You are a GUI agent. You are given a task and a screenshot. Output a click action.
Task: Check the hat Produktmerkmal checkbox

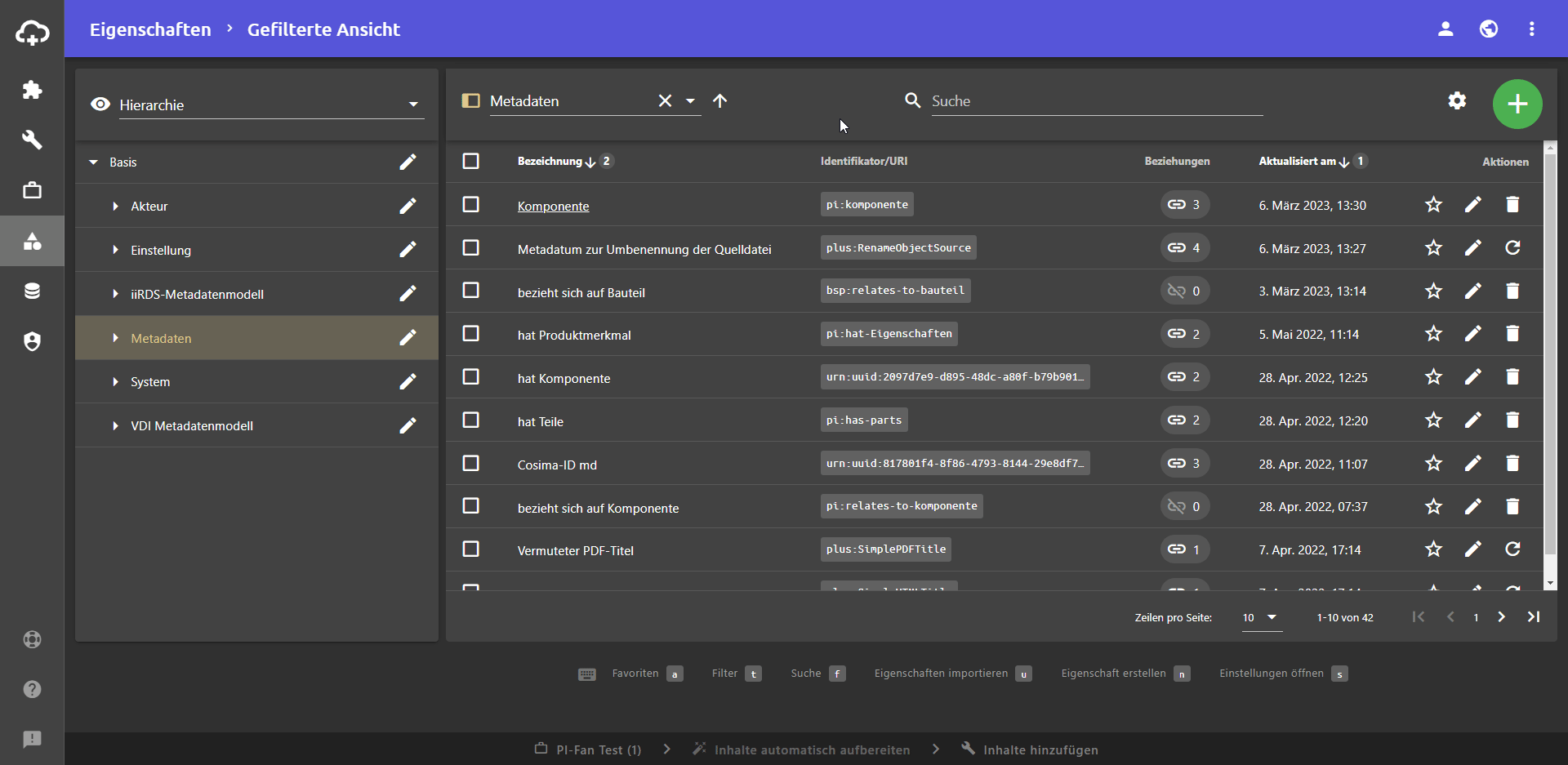[x=470, y=333]
